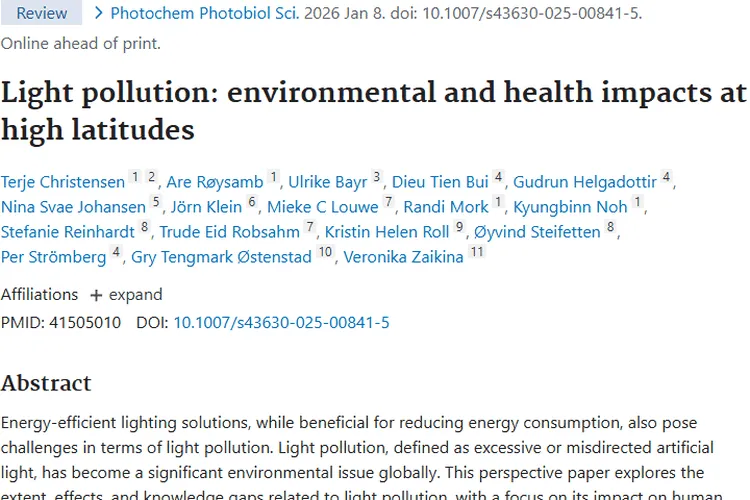The width and height of the screenshot is (750, 500).
Task: Click the chevron before the journal name
Action: [x=98, y=14]
